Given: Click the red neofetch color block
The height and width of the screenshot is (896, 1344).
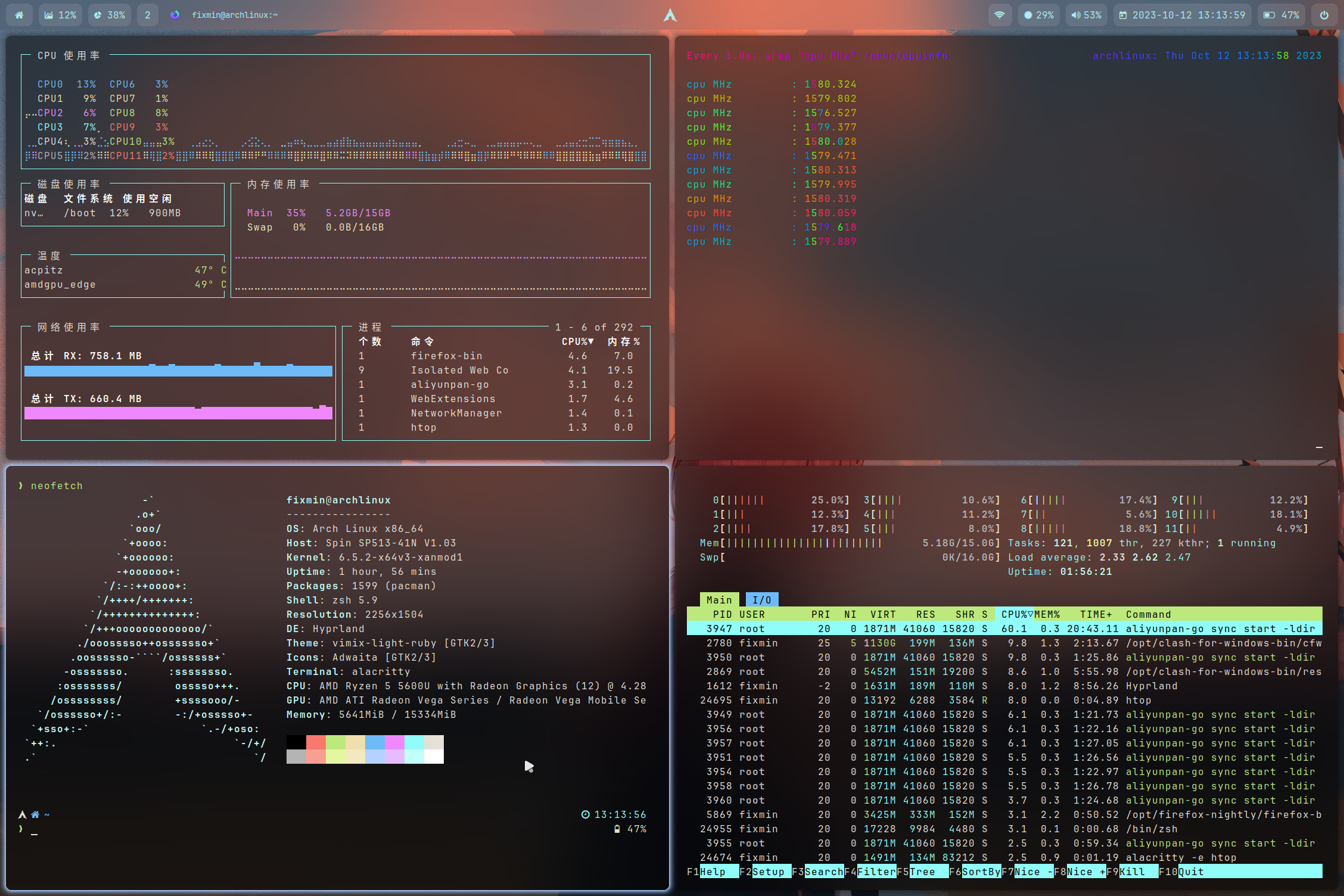Looking at the screenshot, I should (316, 742).
